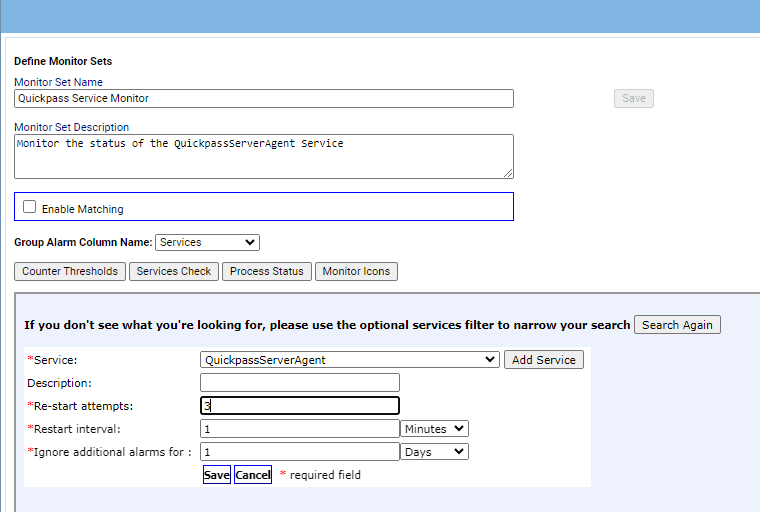Switch to the Counter Thresholds tab
The width and height of the screenshot is (760, 512).
(x=70, y=272)
